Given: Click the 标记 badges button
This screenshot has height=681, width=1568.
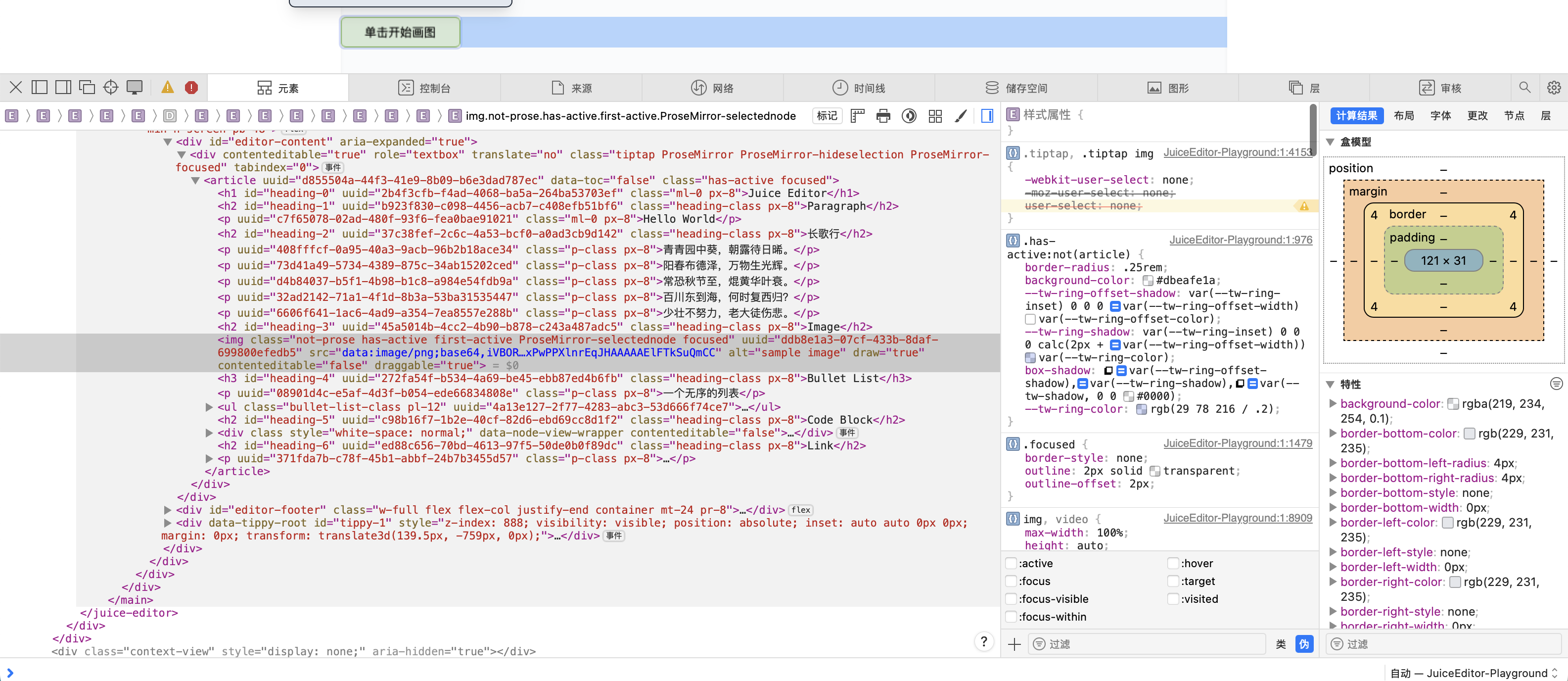Looking at the screenshot, I should tap(827, 116).
